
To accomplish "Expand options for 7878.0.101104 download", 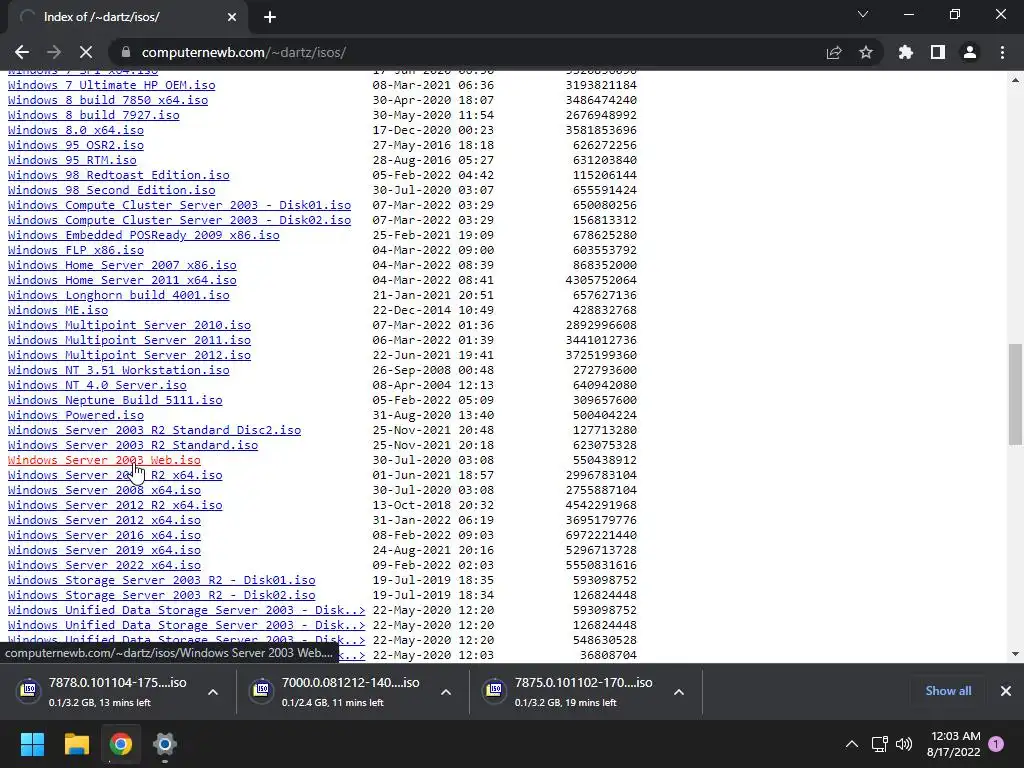I will (213, 692).
